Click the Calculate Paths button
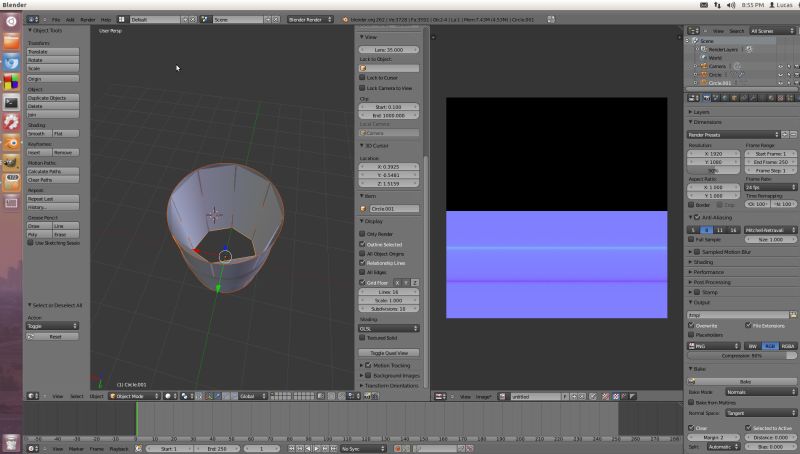 [53, 171]
